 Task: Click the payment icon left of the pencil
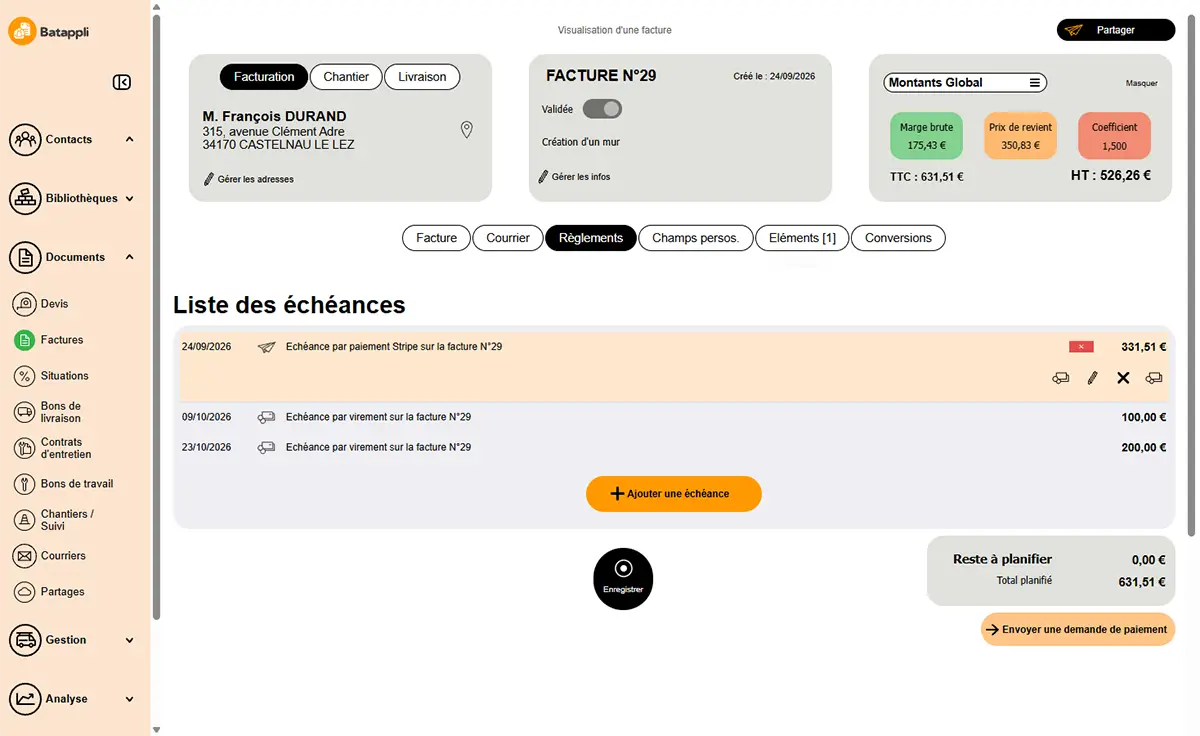coord(1061,378)
